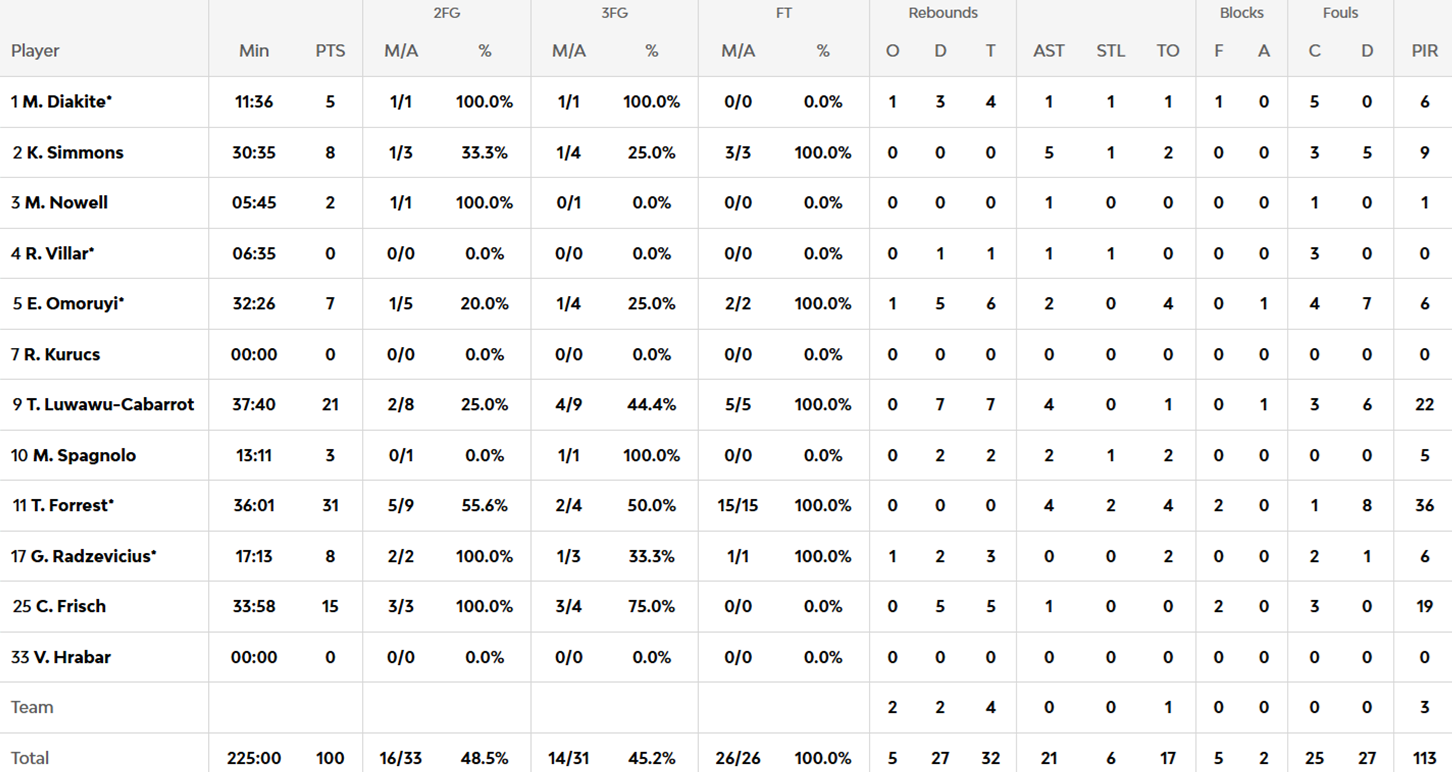Select T. Luwawu-Cabarrot in the player list
The image size is (1452, 772).
(x=110, y=405)
